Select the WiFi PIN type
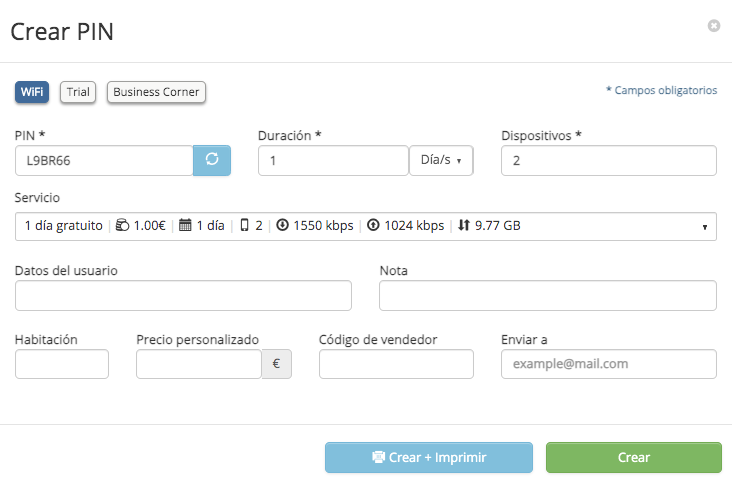 point(32,92)
